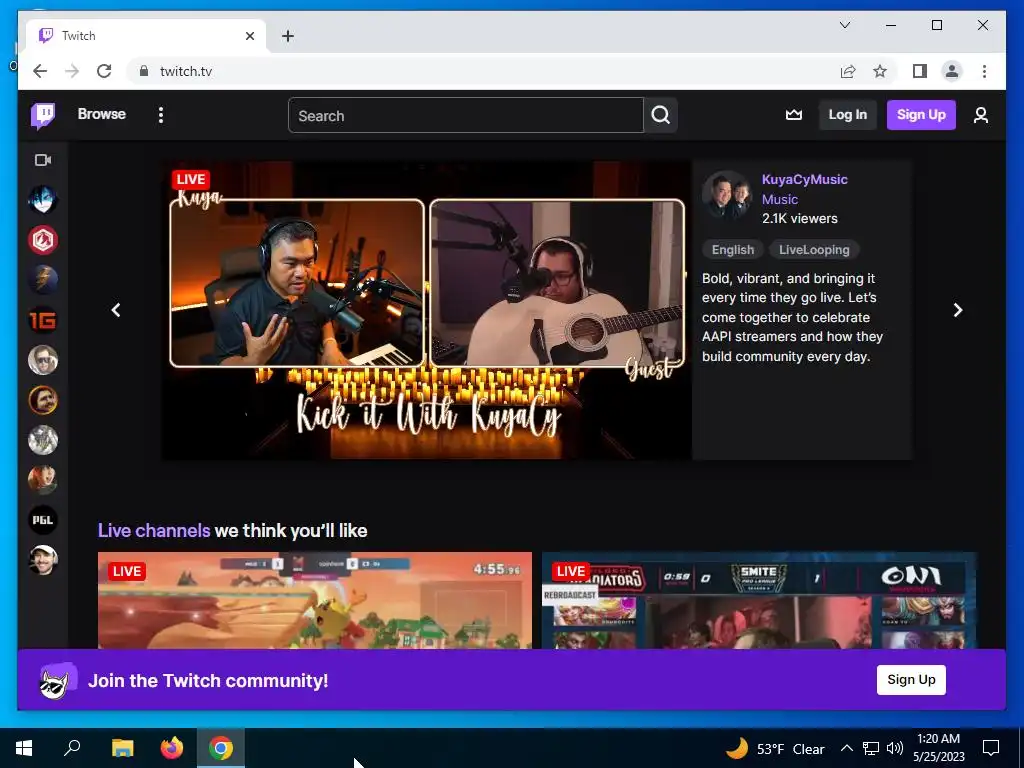Open the sunglasses man avatar channel

[43, 360]
